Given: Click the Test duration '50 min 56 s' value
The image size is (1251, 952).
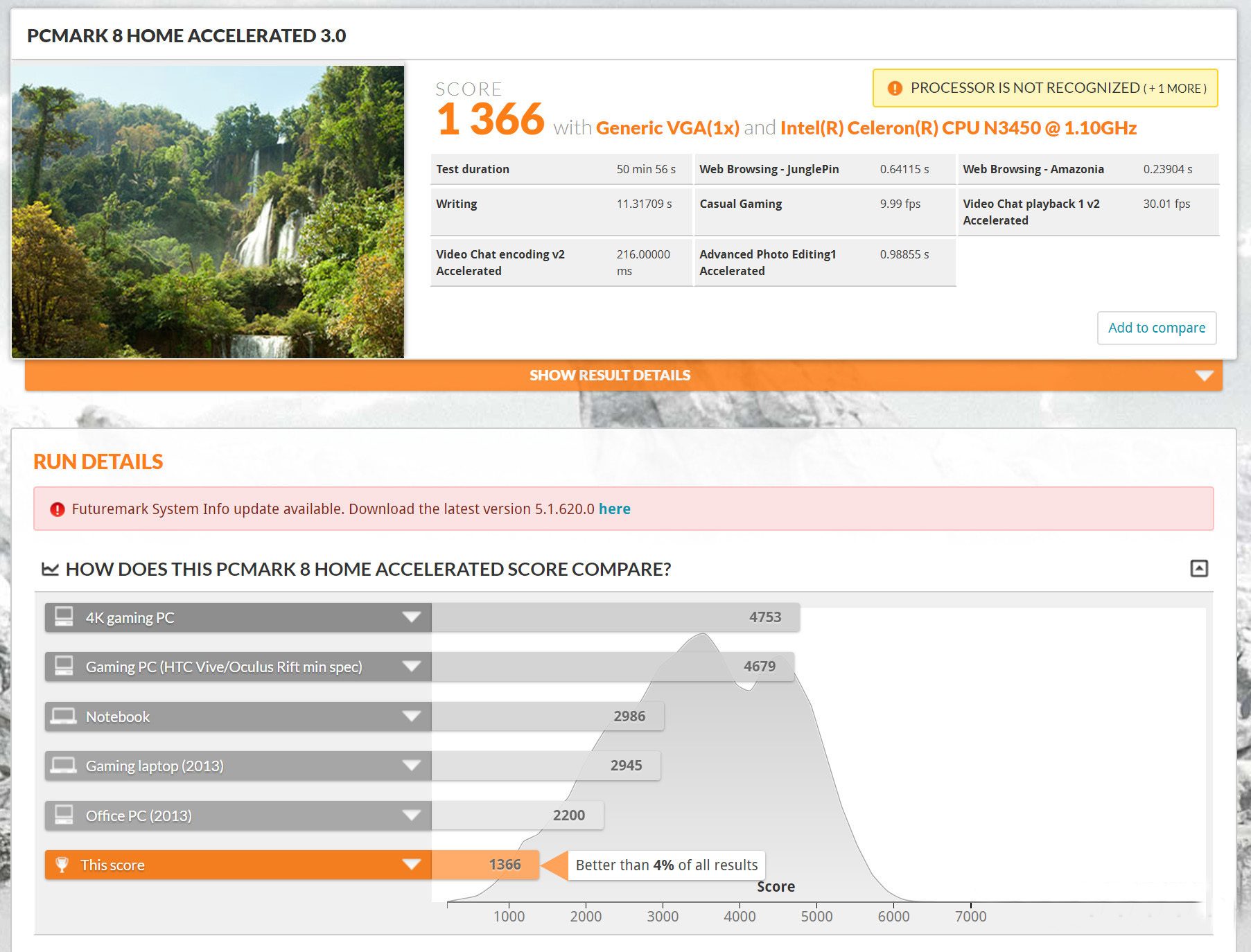Looking at the screenshot, I should [x=646, y=169].
